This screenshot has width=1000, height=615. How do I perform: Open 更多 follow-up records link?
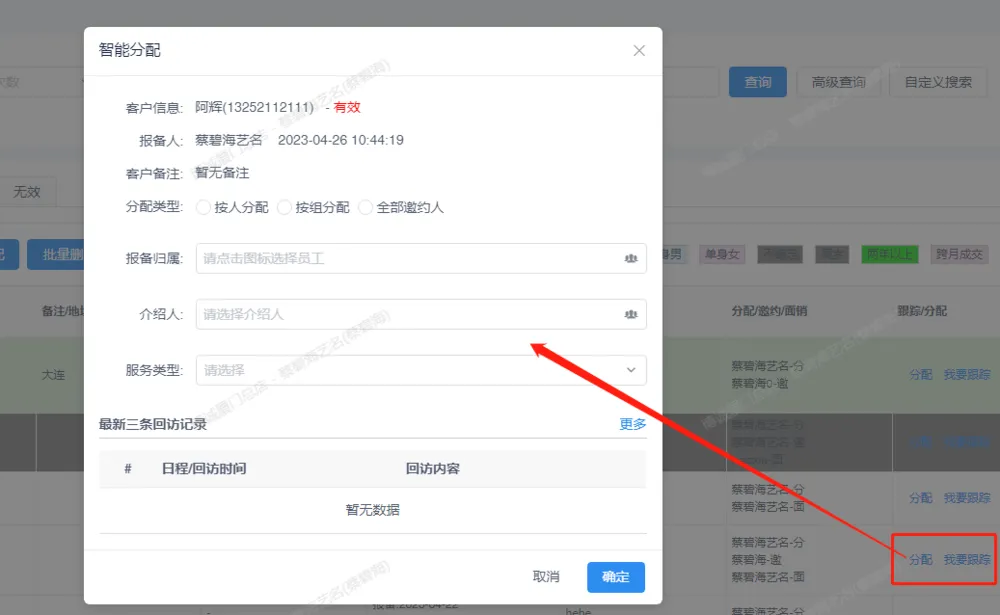tap(632, 424)
